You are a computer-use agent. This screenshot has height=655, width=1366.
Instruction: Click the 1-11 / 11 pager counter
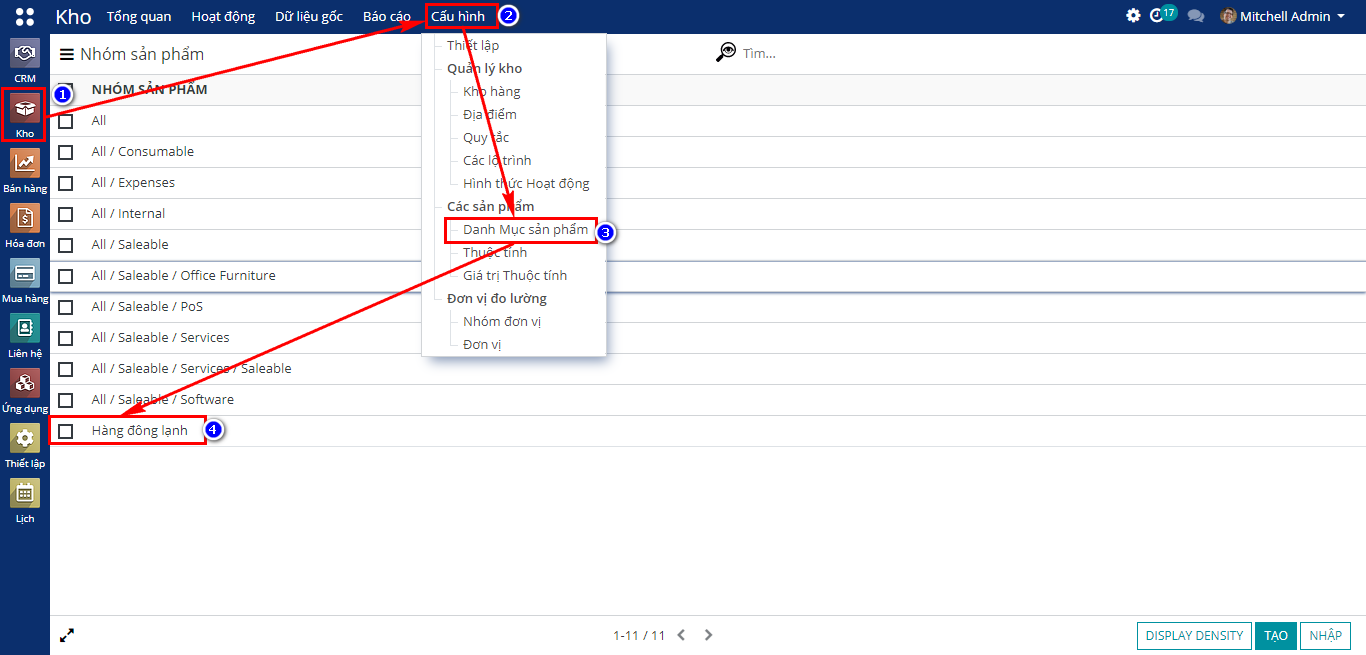[x=639, y=635]
